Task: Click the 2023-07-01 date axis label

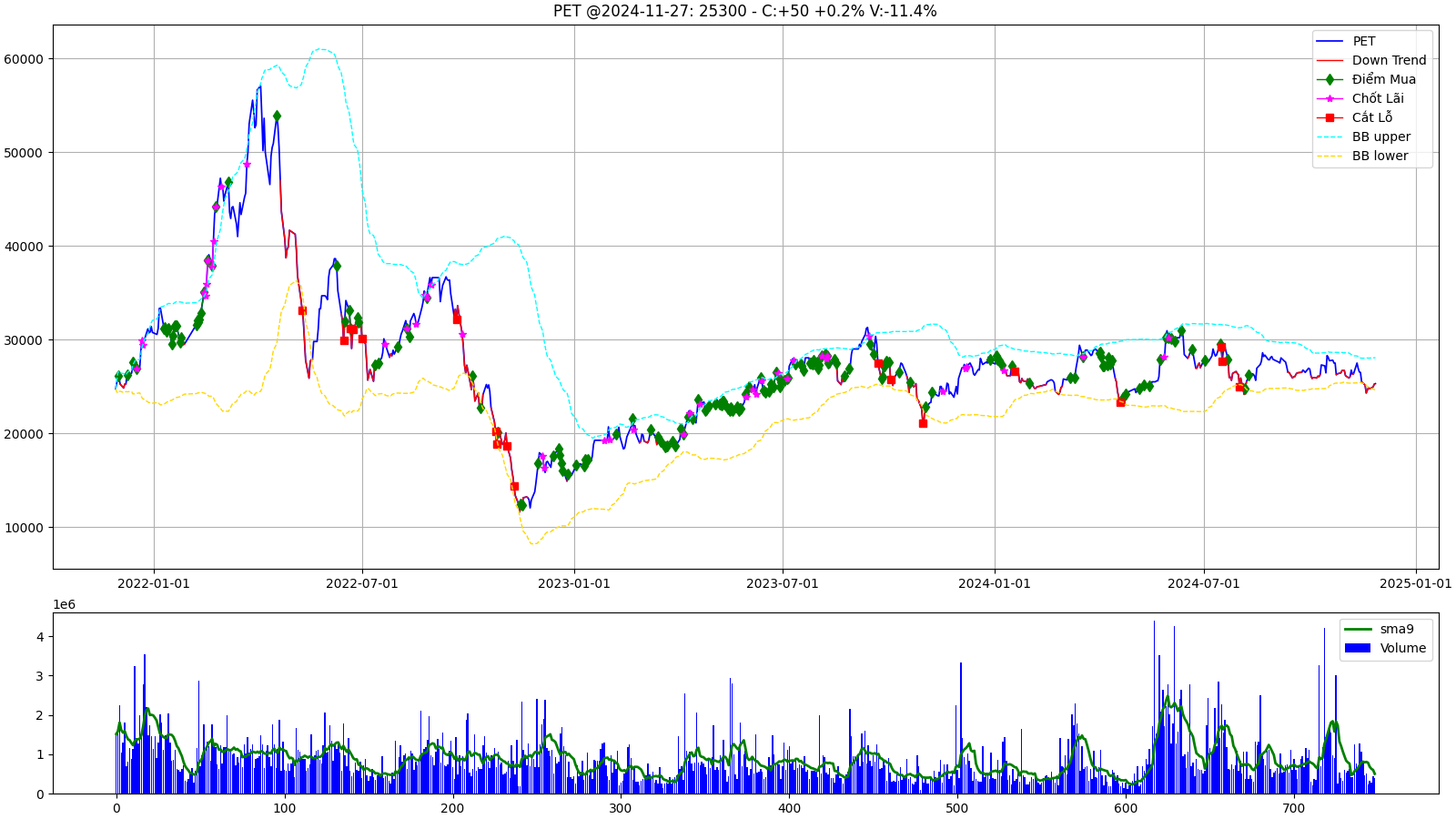Action: click(x=783, y=583)
